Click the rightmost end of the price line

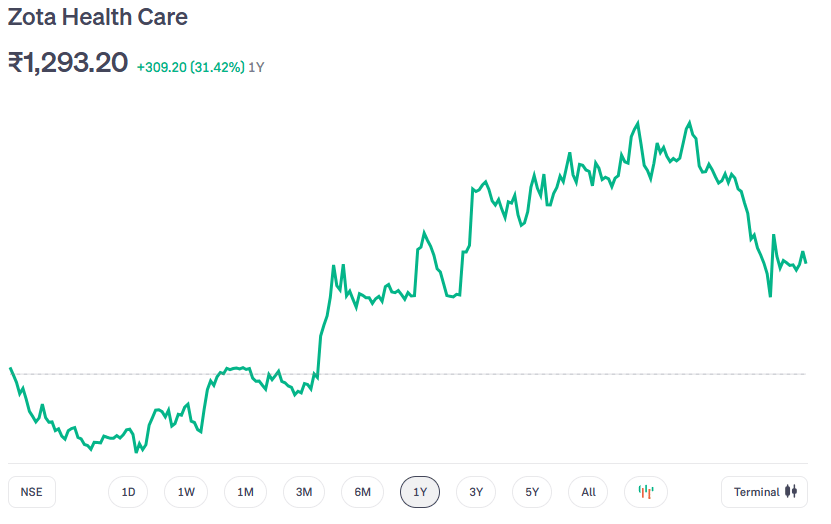pyautogui.click(x=805, y=262)
